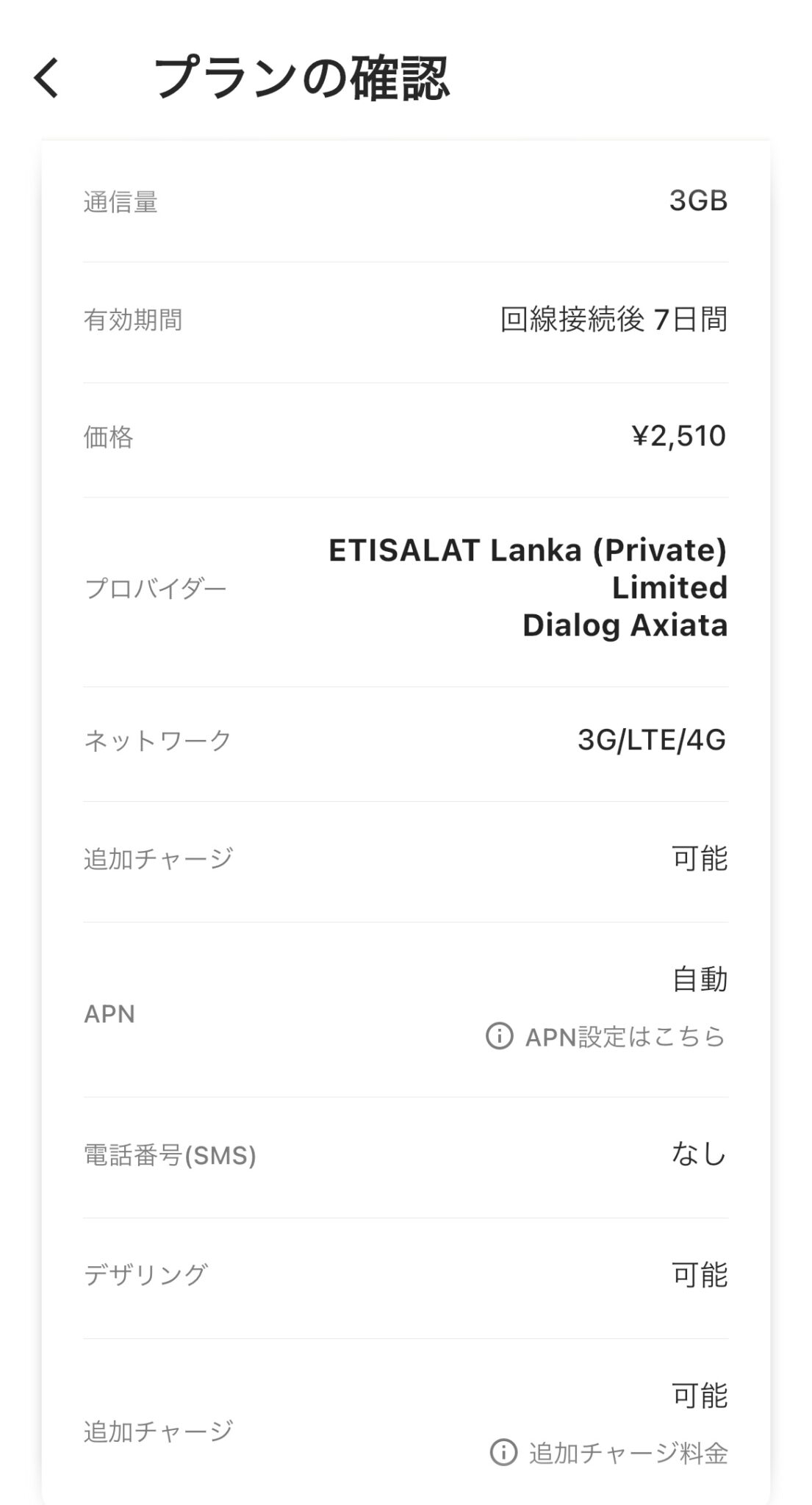
Task: Select the プロバイダー row label
Action: point(155,588)
